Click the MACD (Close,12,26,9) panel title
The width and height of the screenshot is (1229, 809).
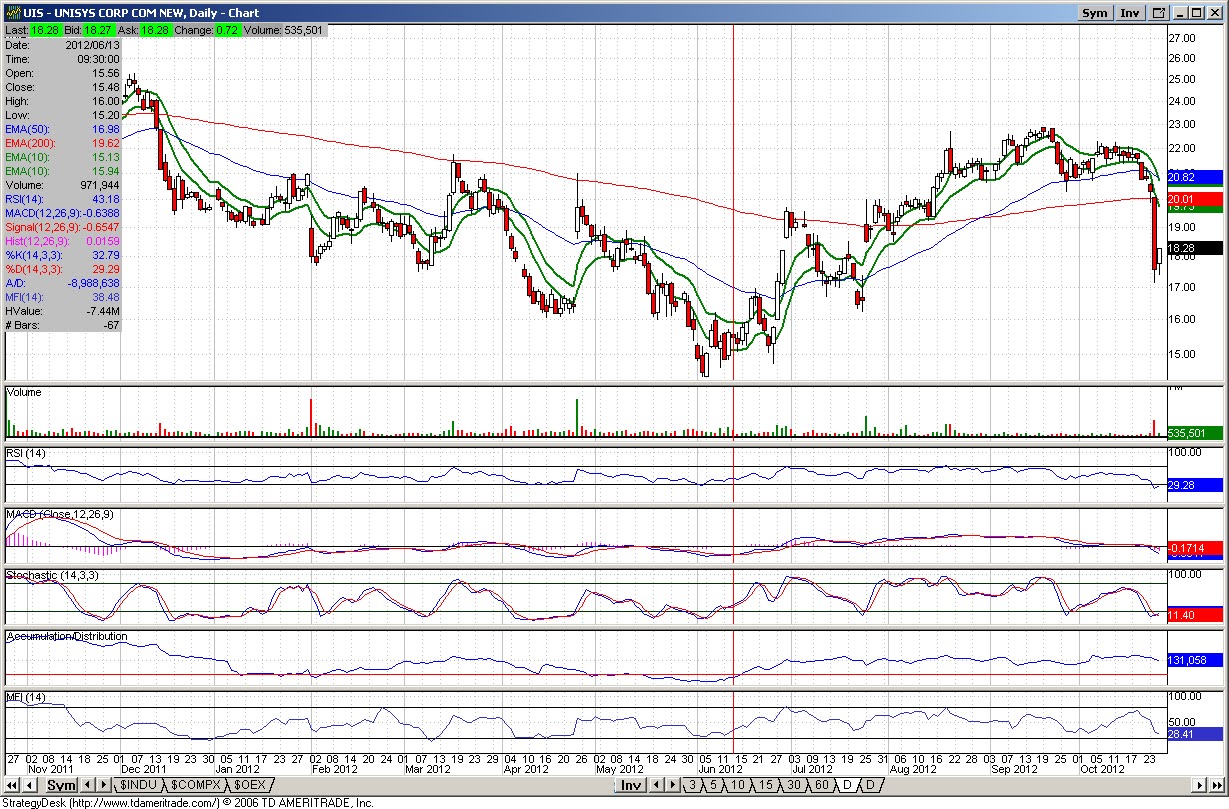[x=60, y=514]
